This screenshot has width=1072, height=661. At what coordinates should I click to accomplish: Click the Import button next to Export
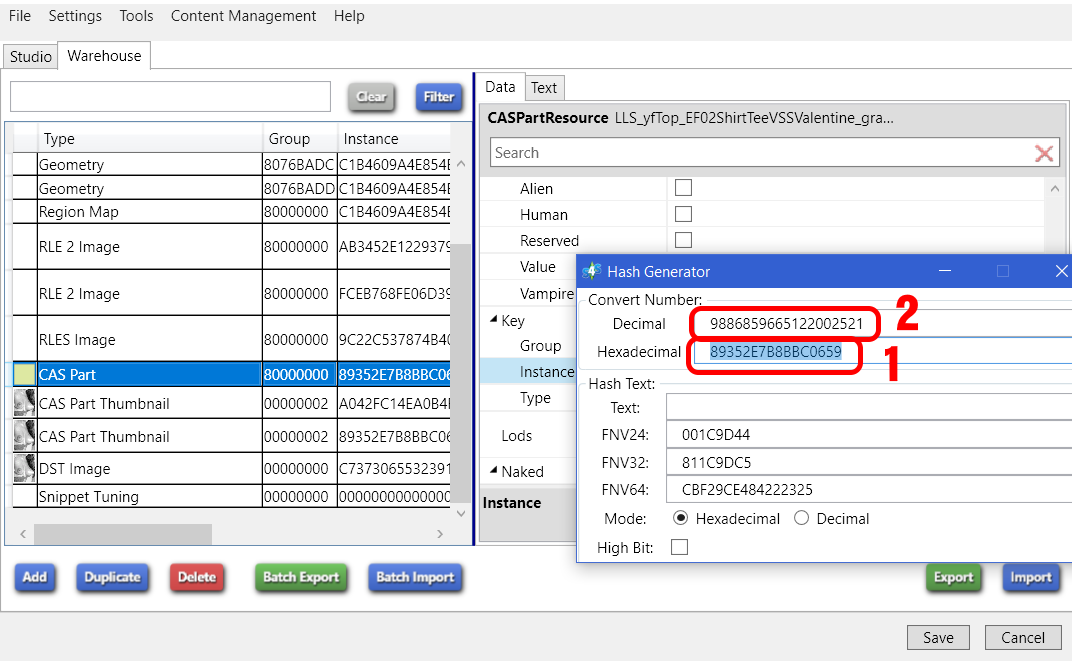[1031, 577]
